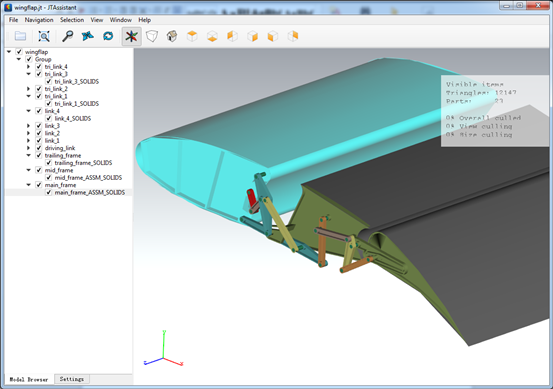Viewport: 553px width, 389px height.
Task: Expand the link_3 tree node
Action: pyautogui.click(x=29, y=126)
